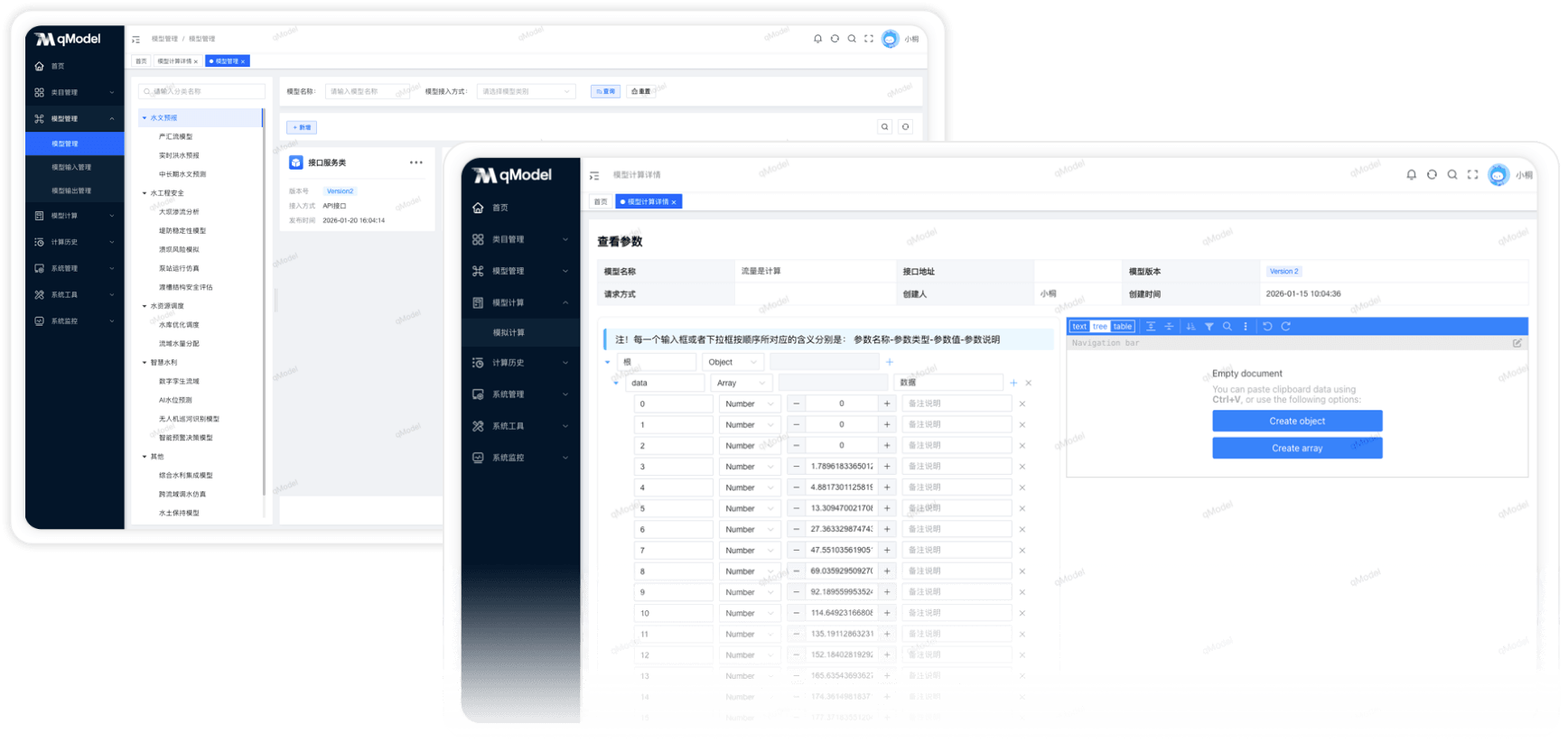Collapse 水文预报 tree node in back window
1568x742 pixels.
[x=145, y=117]
